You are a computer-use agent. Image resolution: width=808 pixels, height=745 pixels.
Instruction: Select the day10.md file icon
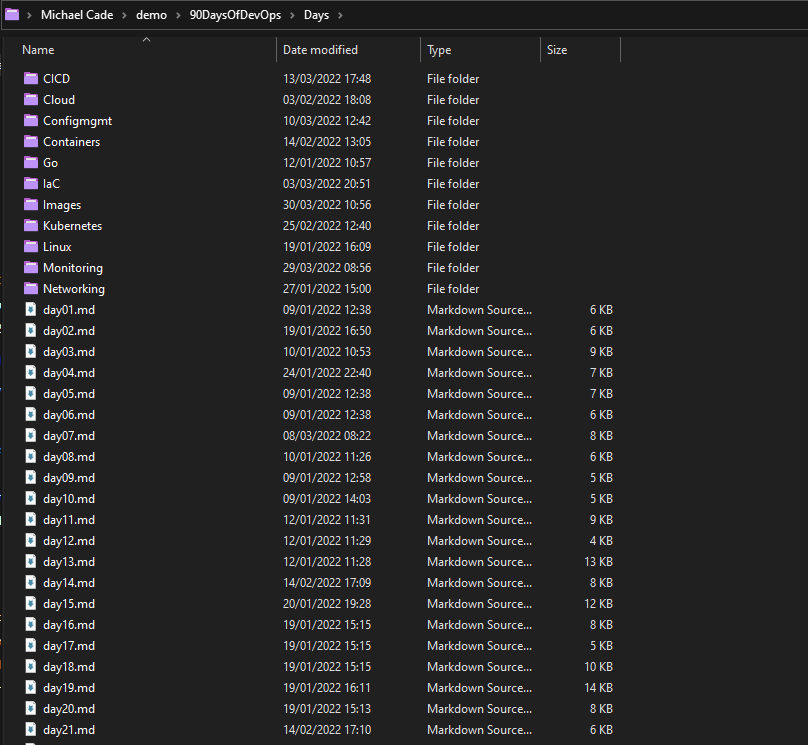click(31, 499)
